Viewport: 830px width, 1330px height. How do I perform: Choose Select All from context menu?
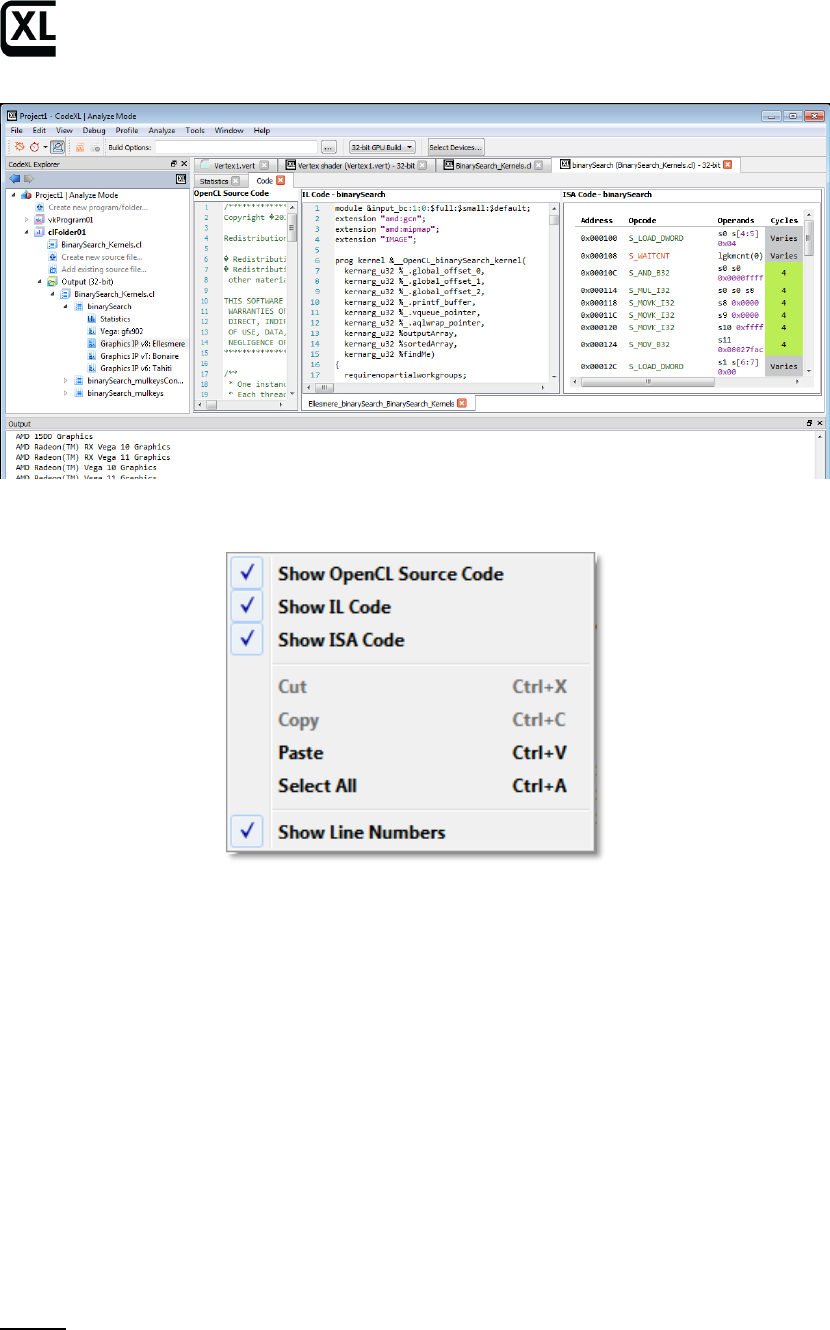coord(409,786)
